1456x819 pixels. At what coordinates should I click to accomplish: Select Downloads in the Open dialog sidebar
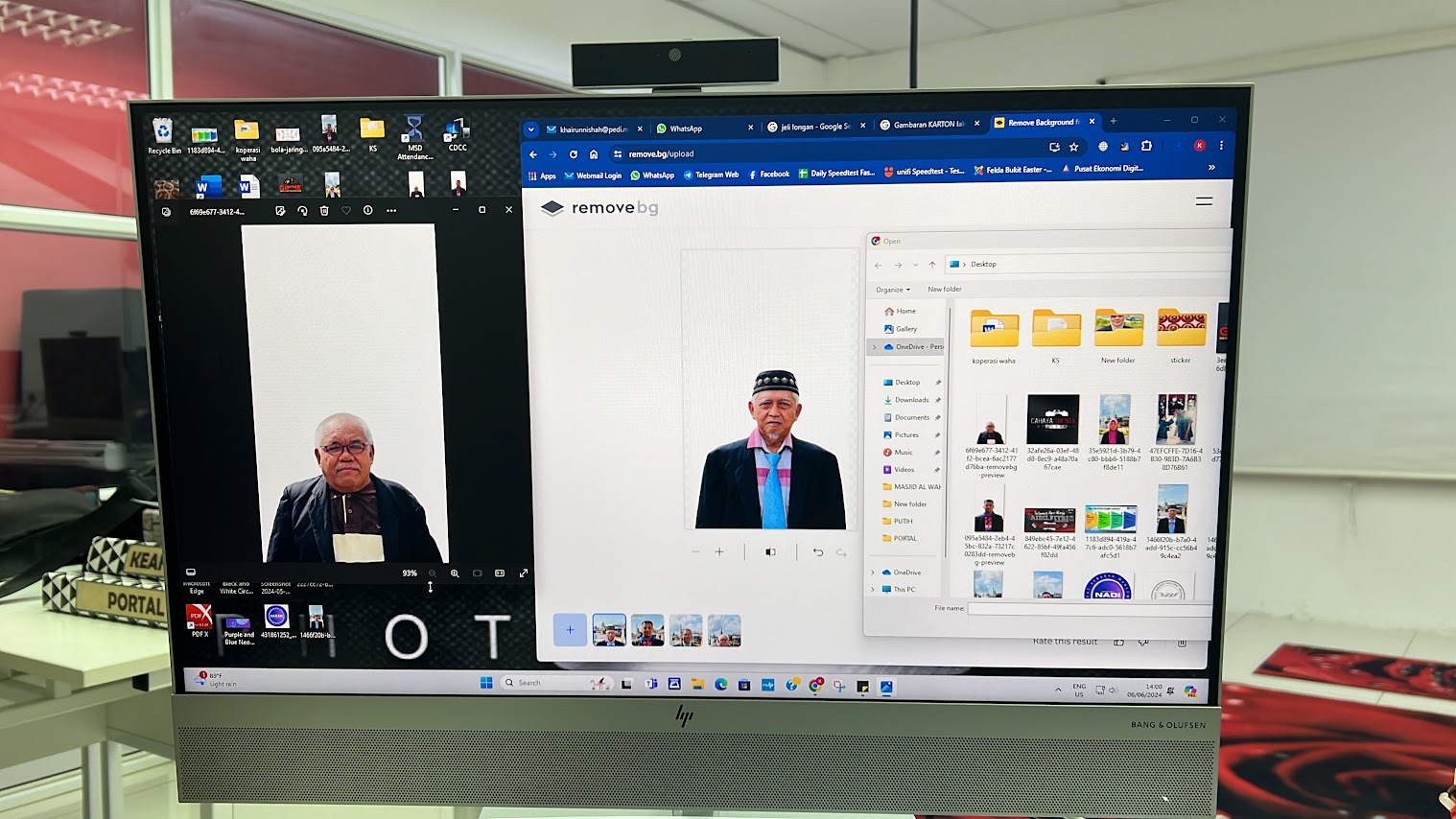[906, 400]
